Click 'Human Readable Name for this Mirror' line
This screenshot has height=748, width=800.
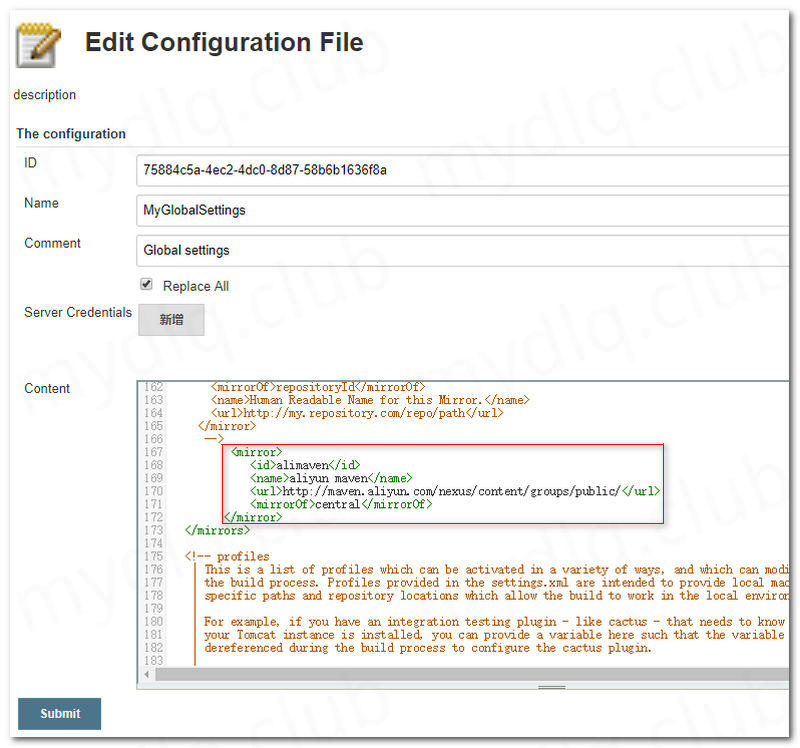(x=370, y=400)
